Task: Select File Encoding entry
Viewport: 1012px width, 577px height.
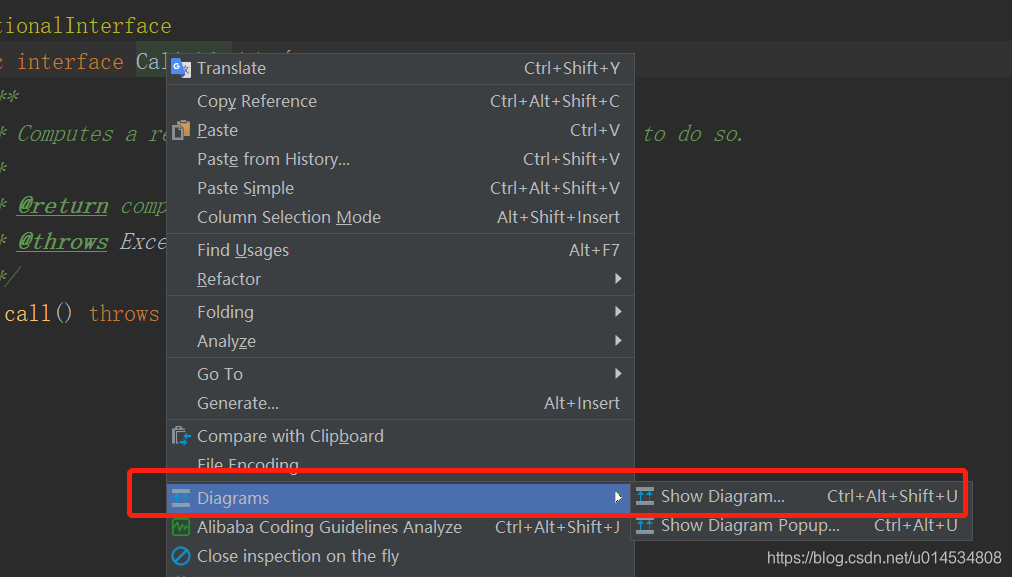Action: tap(400, 464)
